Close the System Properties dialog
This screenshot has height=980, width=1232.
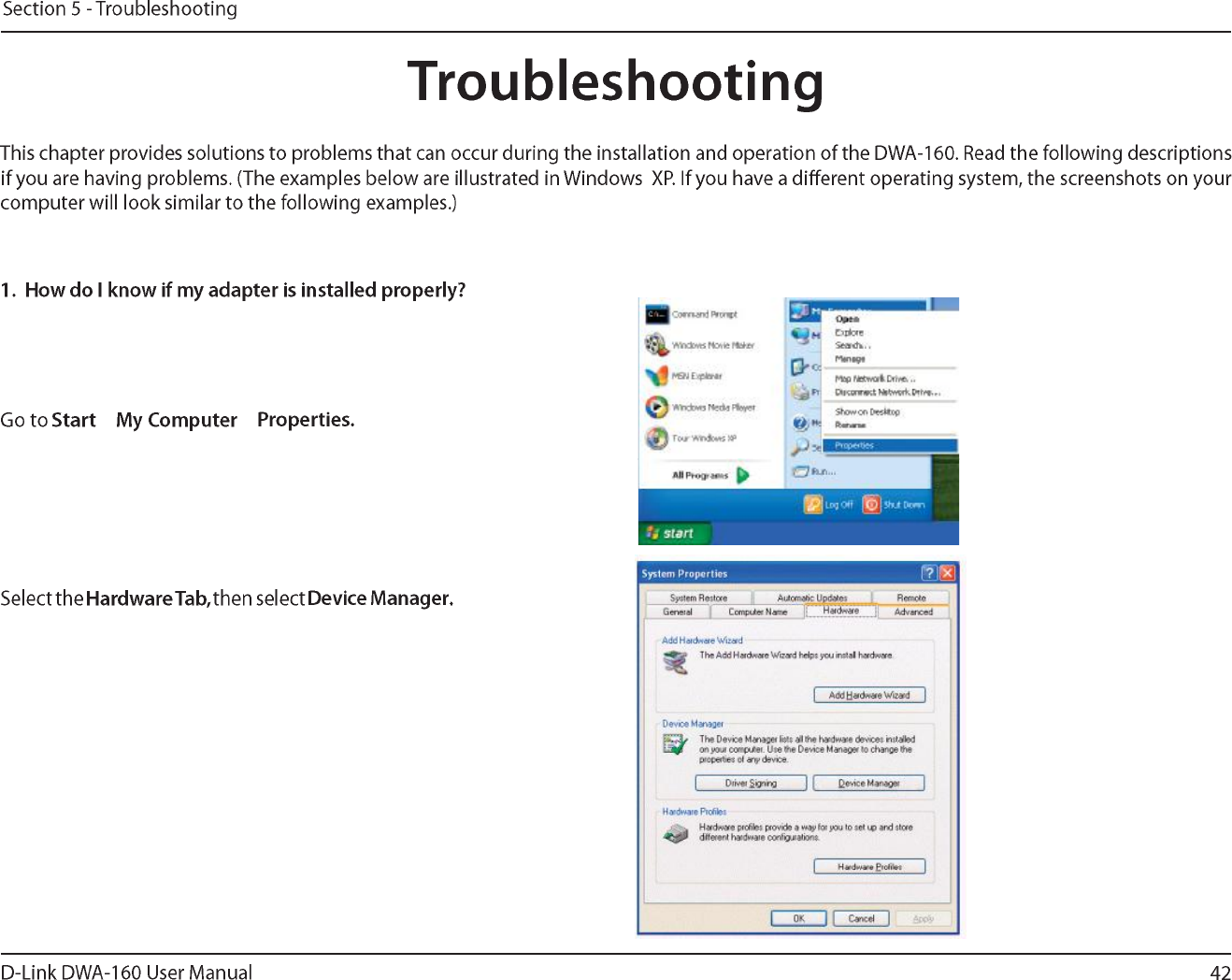pyautogui.click(x=947, y=572)
